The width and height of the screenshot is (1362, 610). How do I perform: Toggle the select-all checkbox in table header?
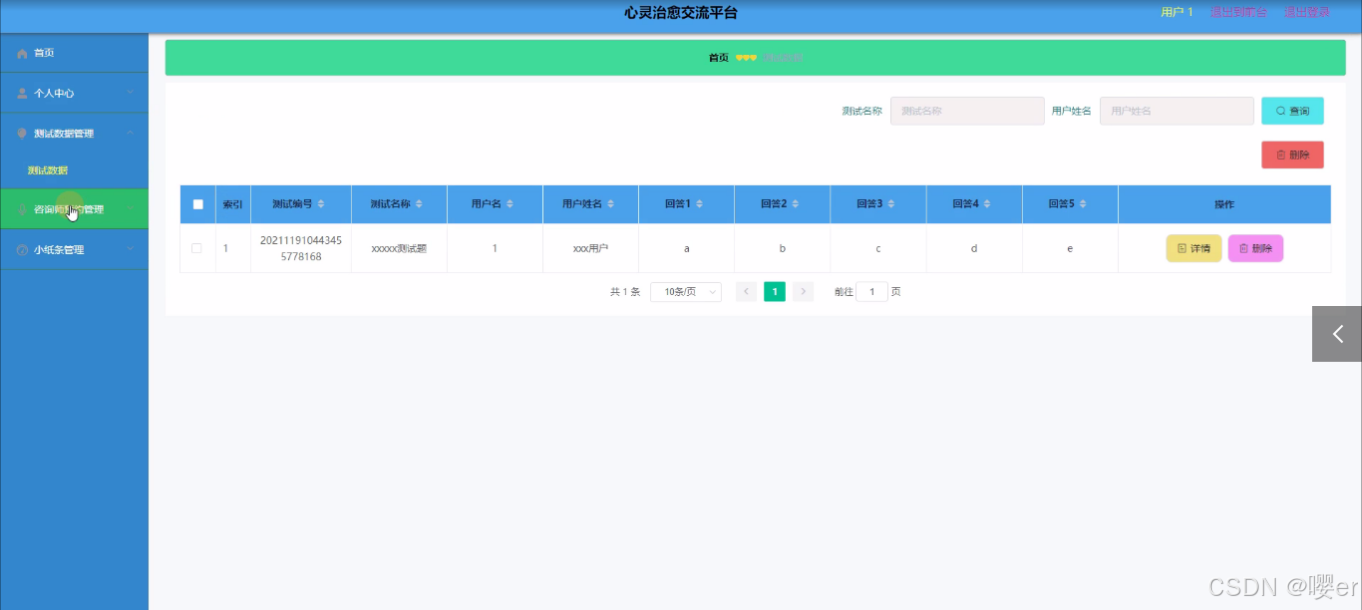198,204
